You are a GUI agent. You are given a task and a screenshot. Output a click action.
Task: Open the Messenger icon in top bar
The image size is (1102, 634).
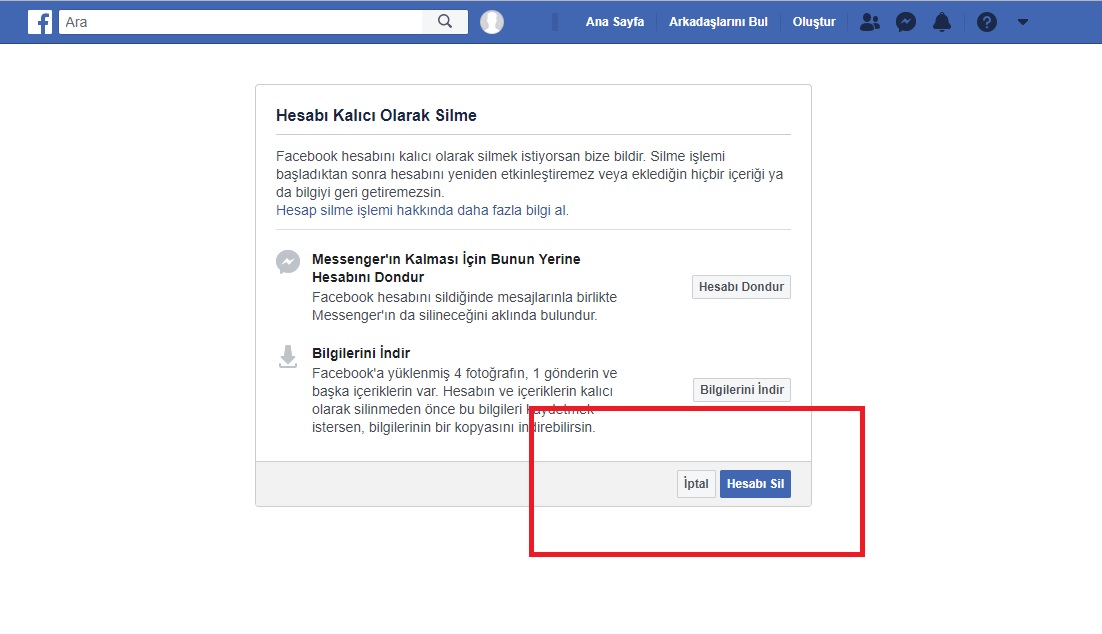click(x=906, y=22)
